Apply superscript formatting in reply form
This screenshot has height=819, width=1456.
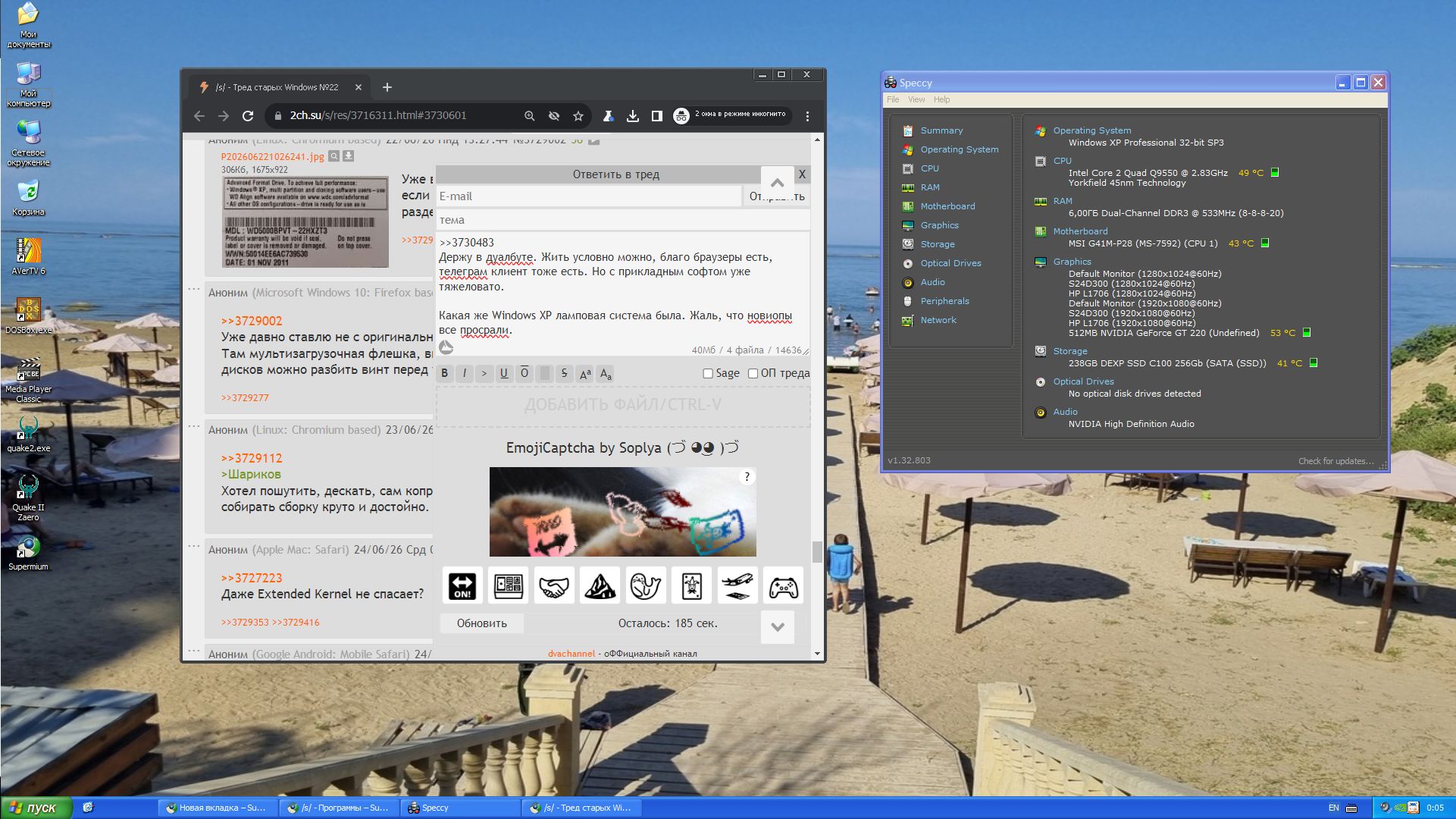[x=584, y=373]
